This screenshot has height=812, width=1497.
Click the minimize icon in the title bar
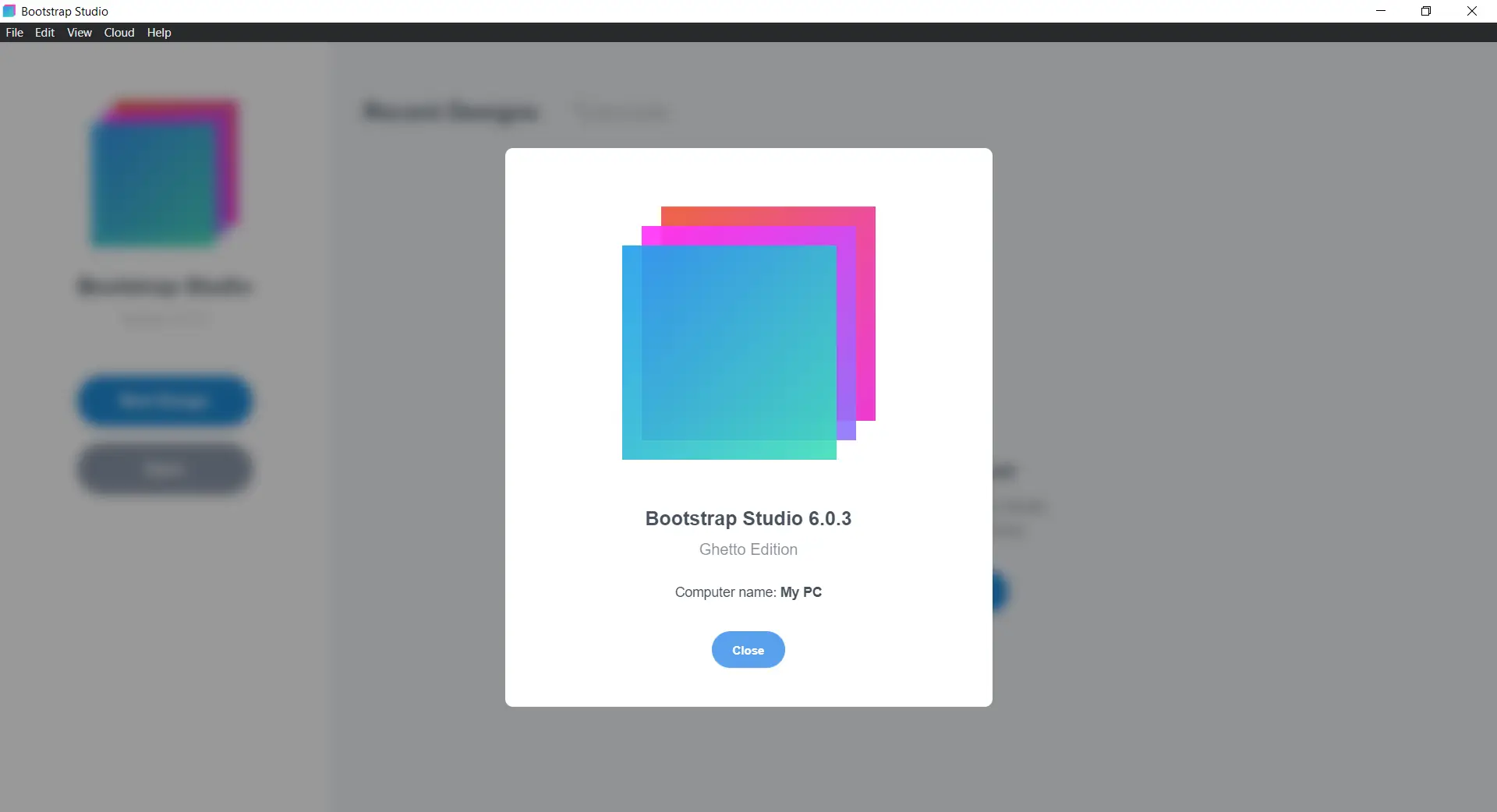[1380, 11]
